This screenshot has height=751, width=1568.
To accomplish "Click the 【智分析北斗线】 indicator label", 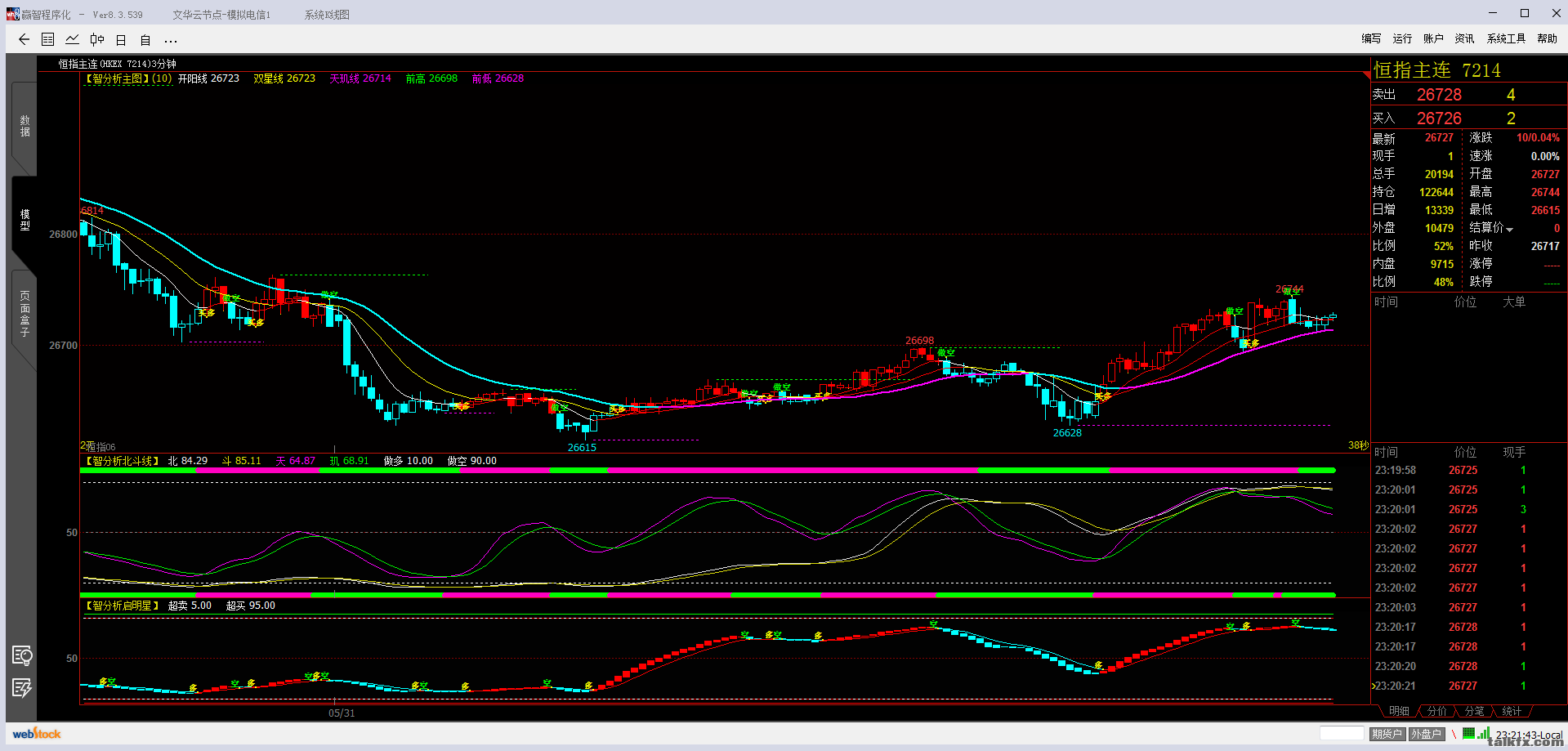I will click(x=122, y=461).
